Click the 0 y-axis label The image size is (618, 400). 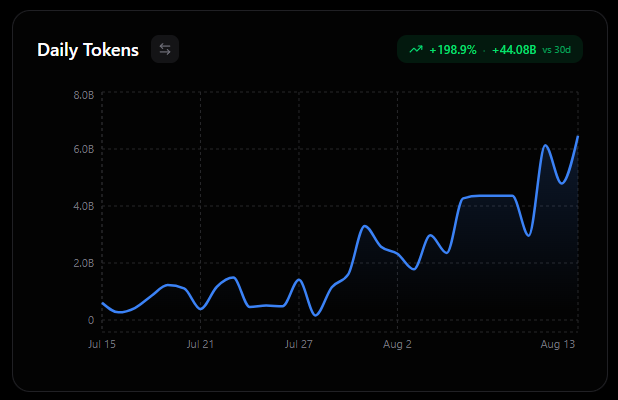click(91, 320)
